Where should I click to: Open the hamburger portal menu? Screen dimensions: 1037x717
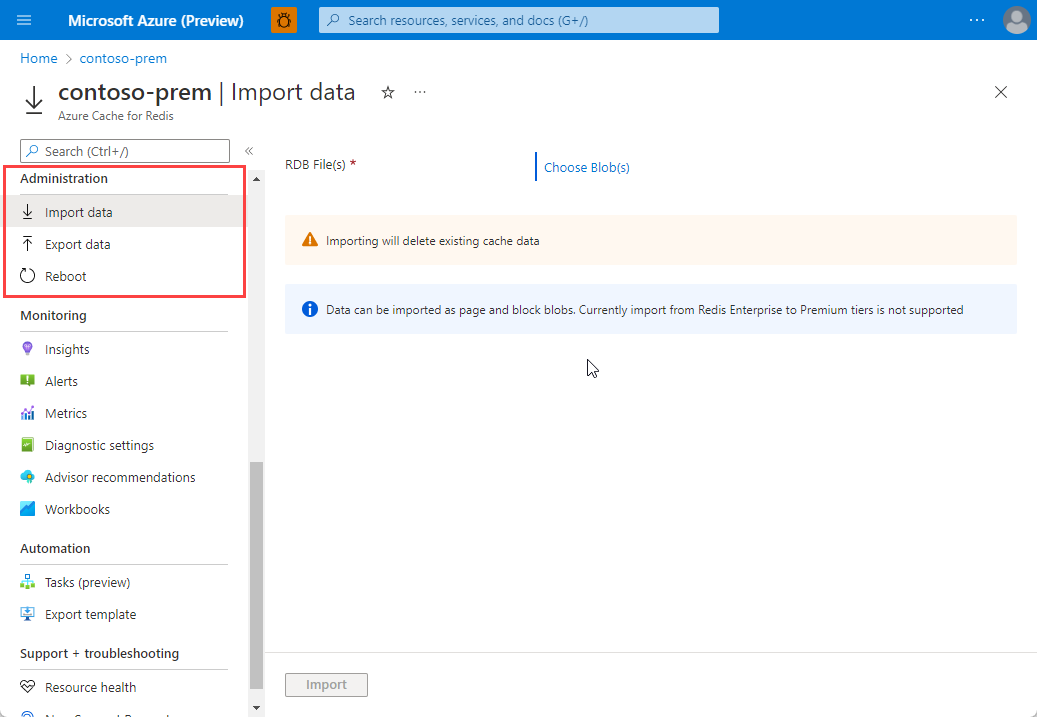click(24, 21)
